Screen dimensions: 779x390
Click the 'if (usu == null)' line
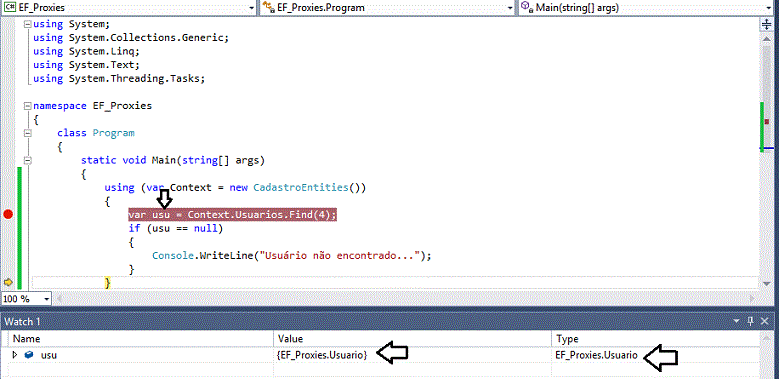coord(176,229)
